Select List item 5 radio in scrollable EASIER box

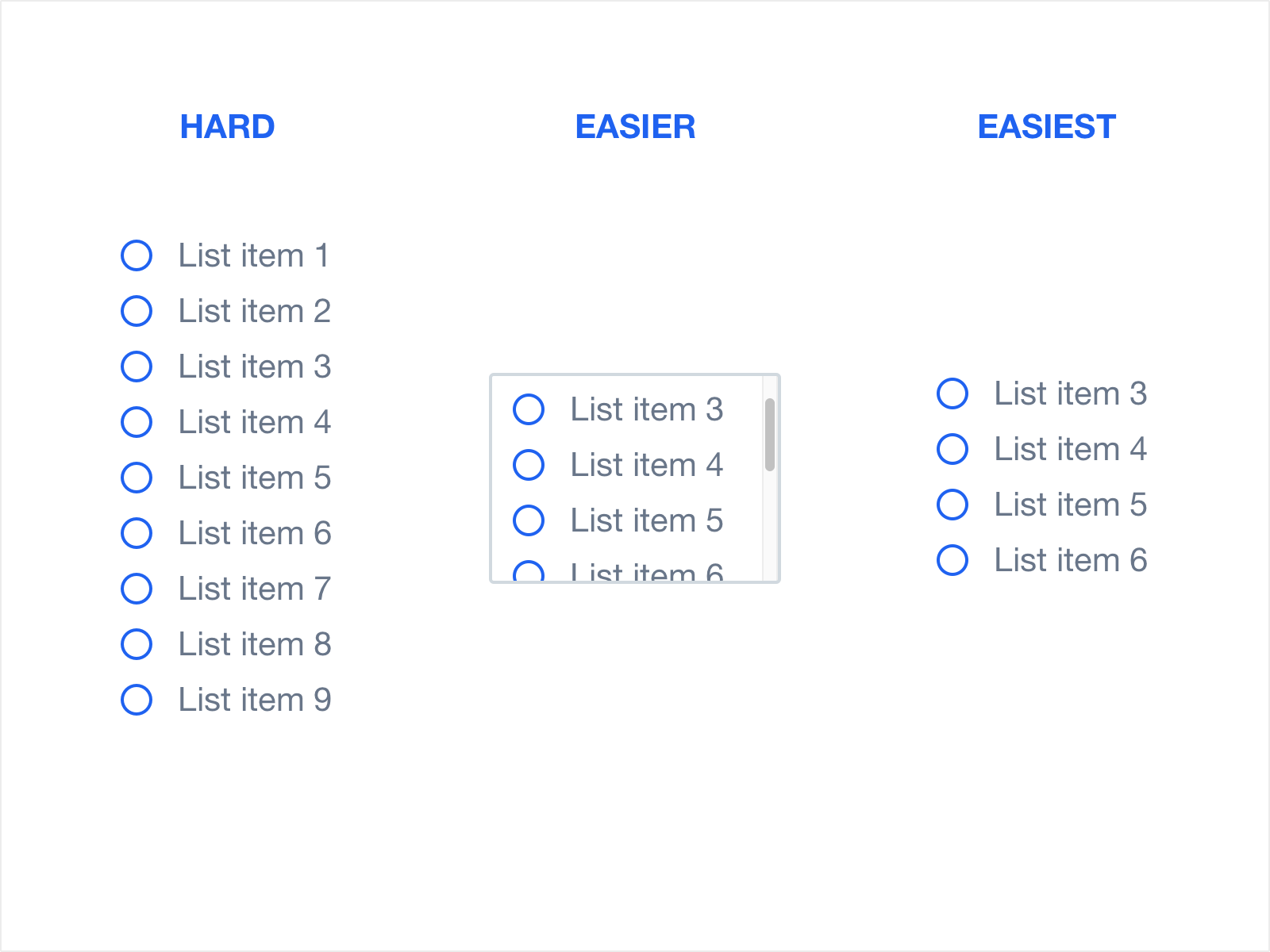coord(529,520)
